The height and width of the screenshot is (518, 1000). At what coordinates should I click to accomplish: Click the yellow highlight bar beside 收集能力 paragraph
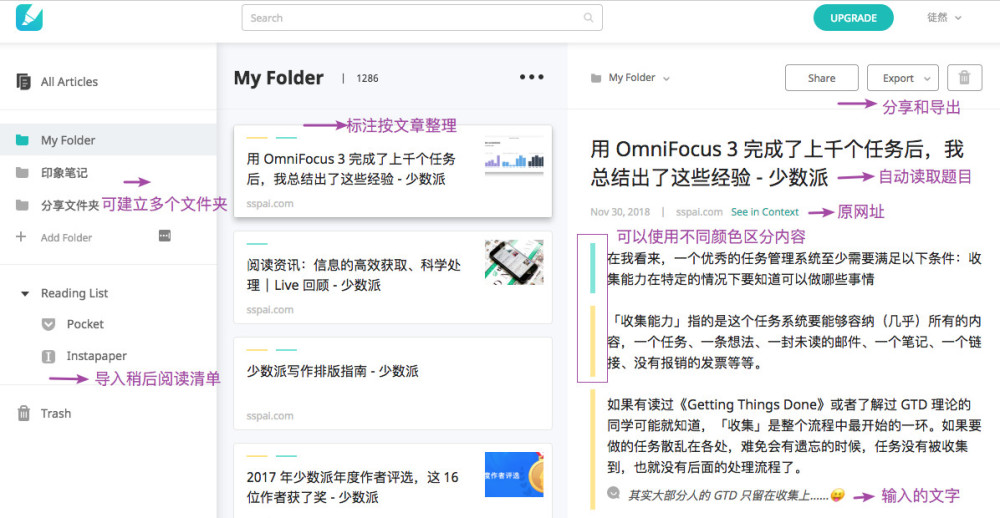coord(593,341)
